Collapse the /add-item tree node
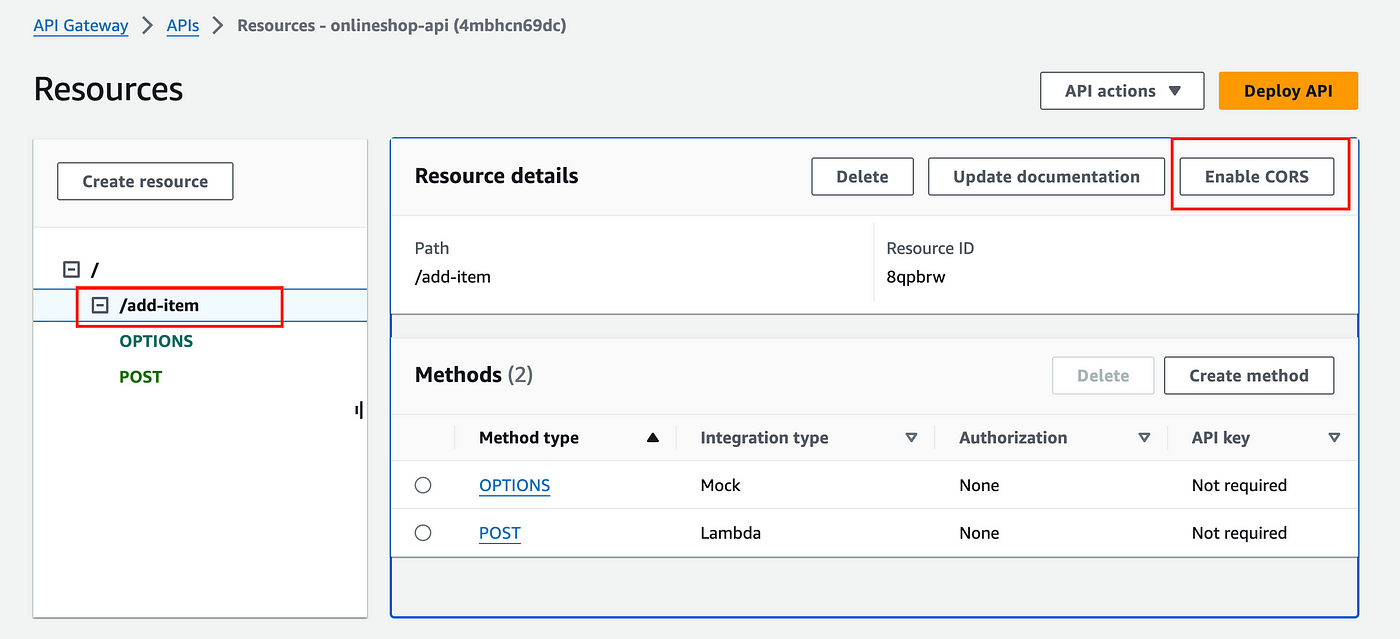Image resolution: width=1400 pixels, height=639 pixels. [x=100, y=306]
